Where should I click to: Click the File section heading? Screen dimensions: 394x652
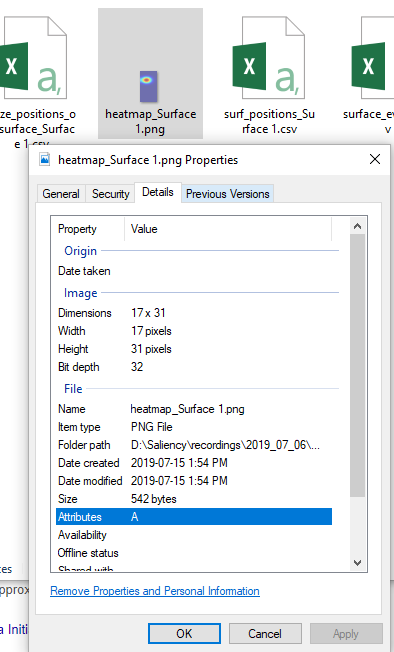point(73,389)
